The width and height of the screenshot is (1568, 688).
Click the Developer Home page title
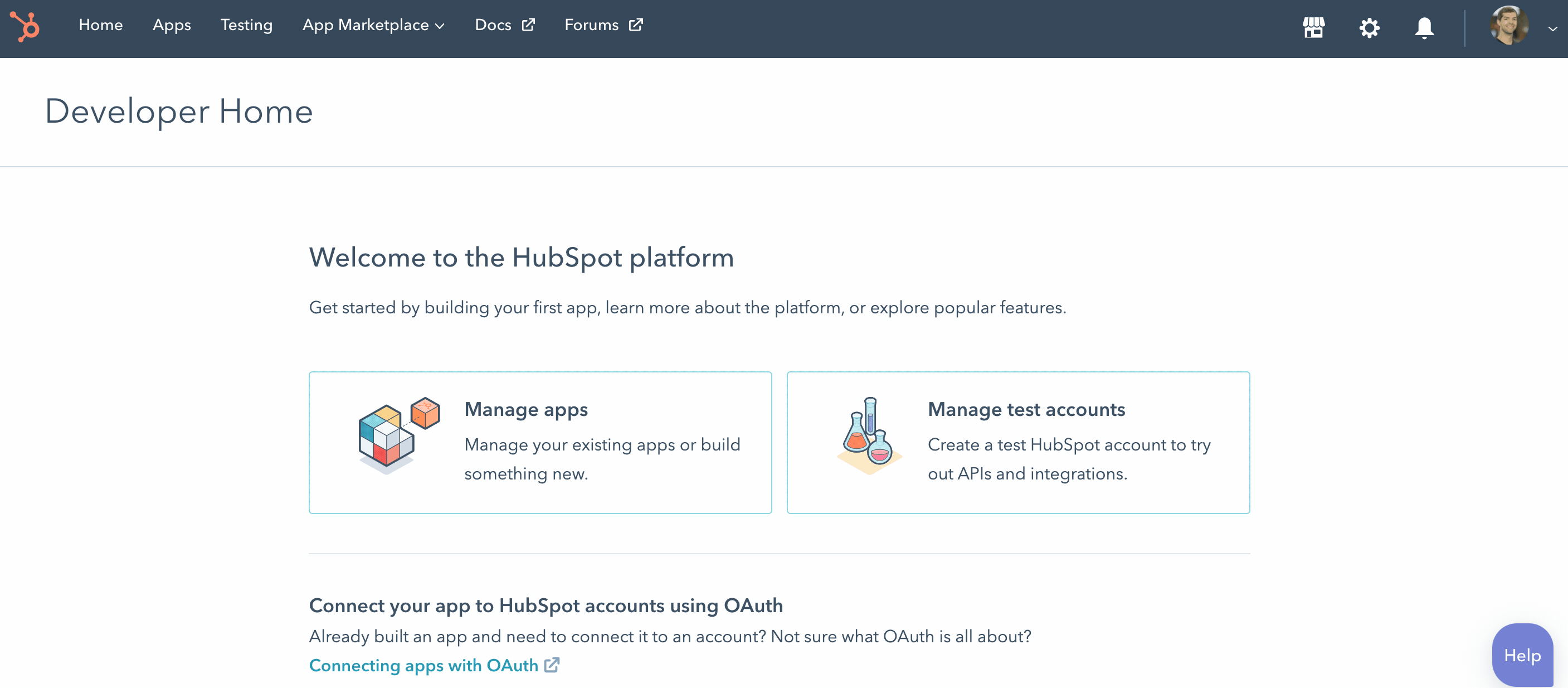pyautogui.click(x=179, y=112)
